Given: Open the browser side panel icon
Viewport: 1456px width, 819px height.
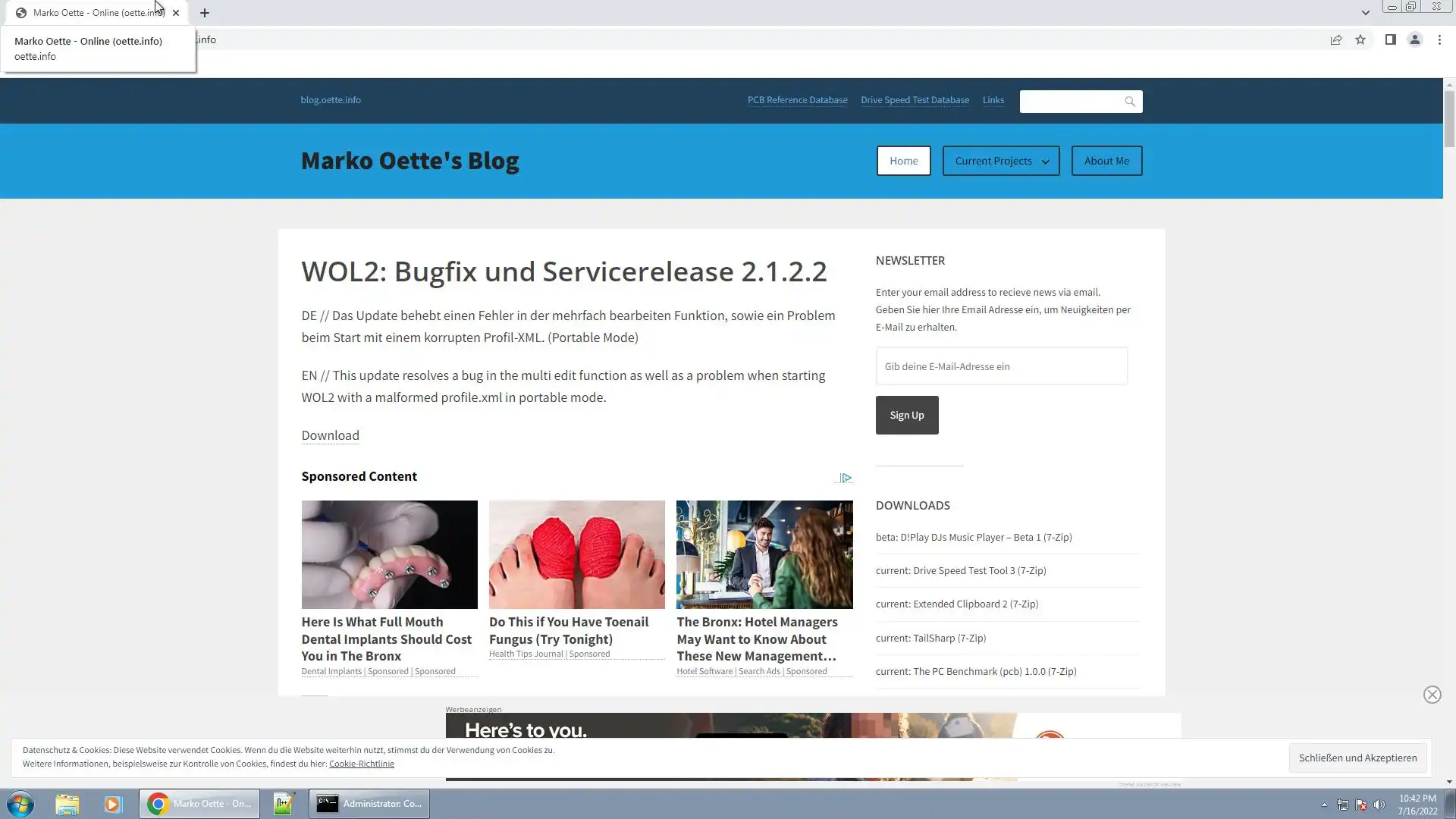Looking at the screenshot, I should (1390, 39).
